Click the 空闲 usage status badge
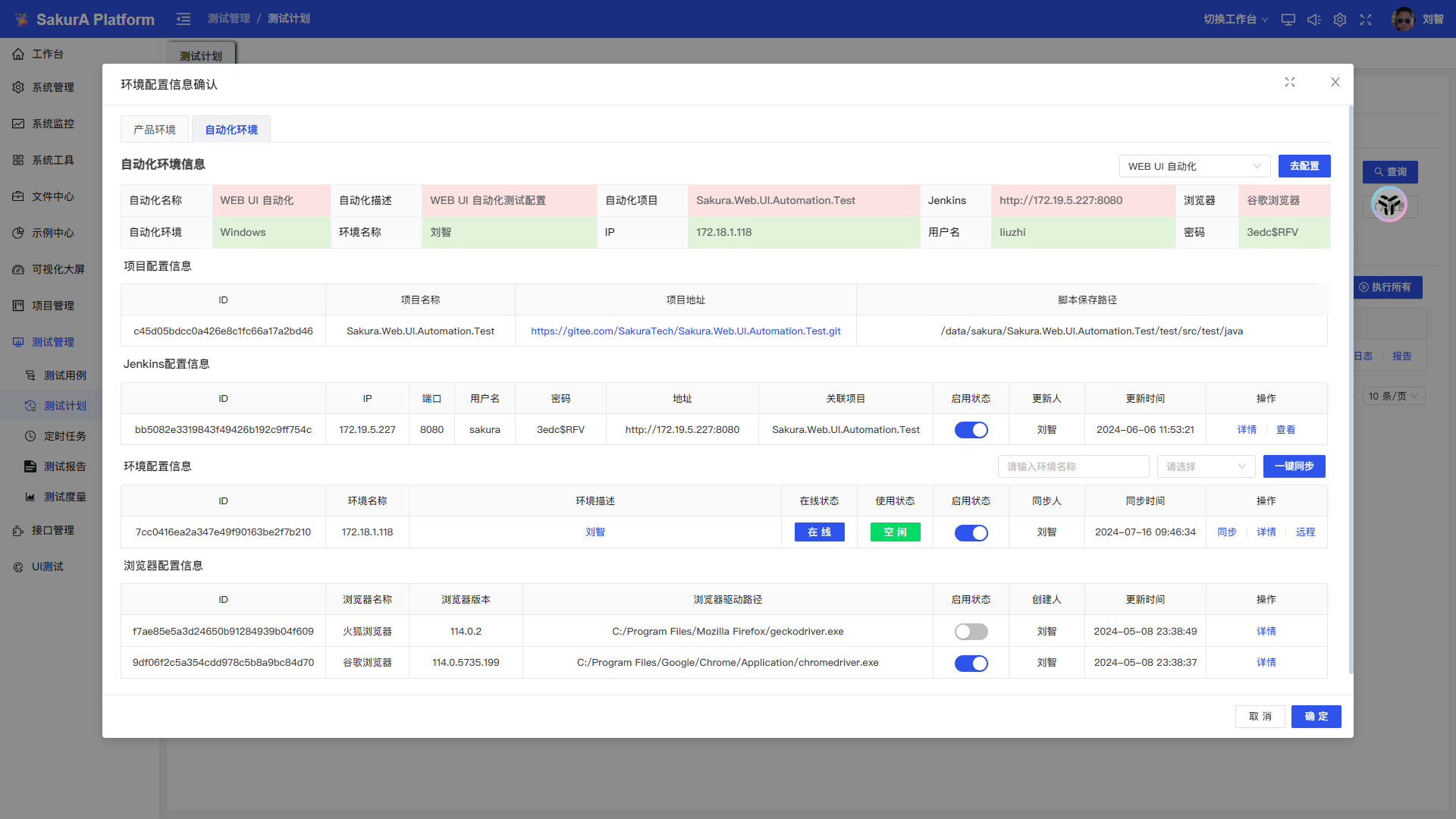The width and height of the screenshot is (1456, 819). (x=895, y=532)
